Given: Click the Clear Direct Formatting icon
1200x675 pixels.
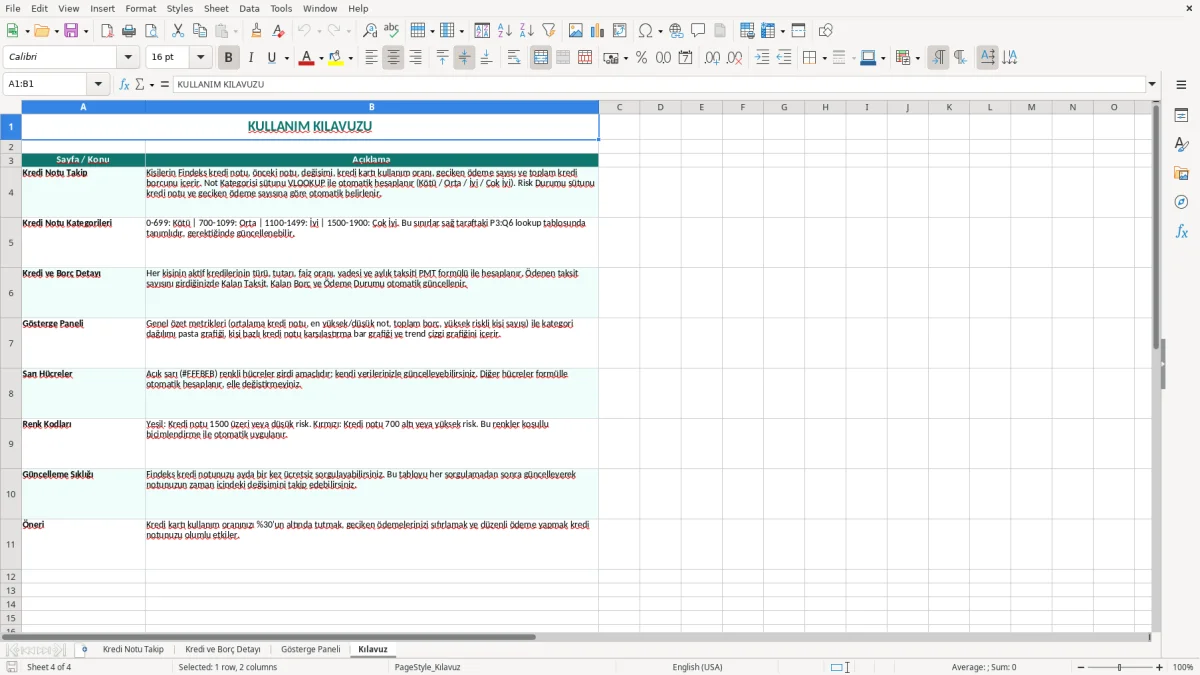Looking at the screenshot, I should 279,31.
